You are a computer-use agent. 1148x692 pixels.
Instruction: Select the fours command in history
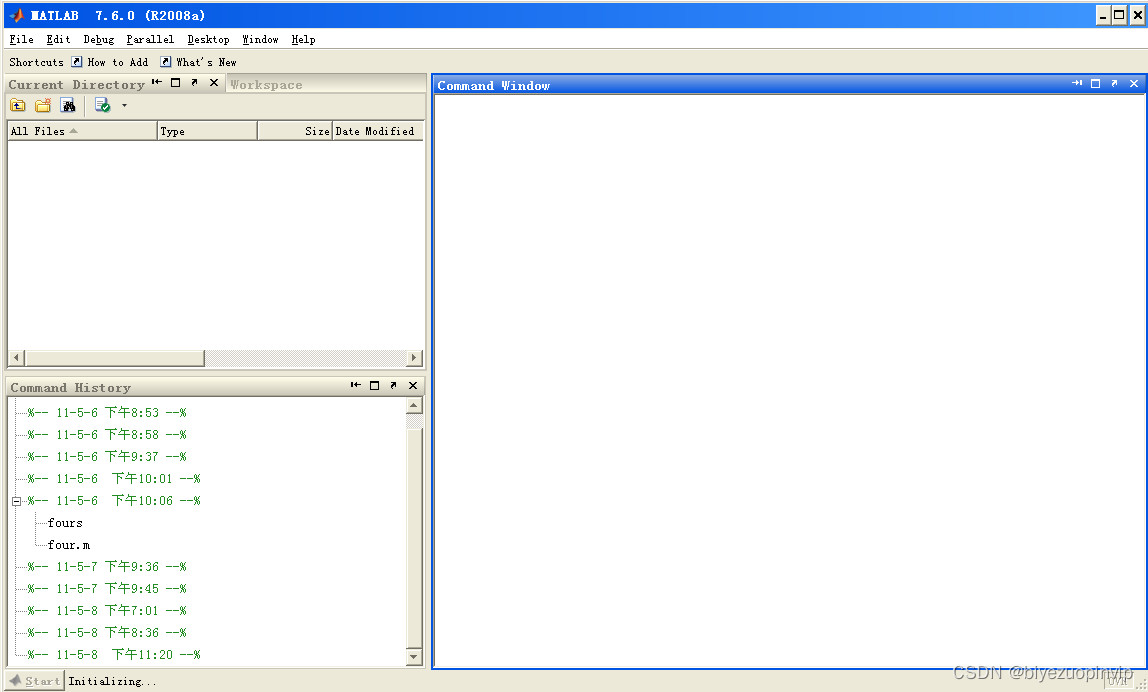click(x=65, y=523)
